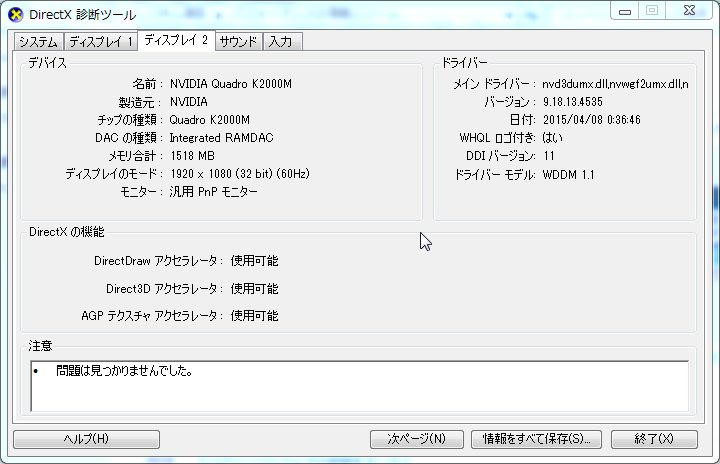
Task: Click 情報をすべて保存(S)... button
Action: pyautogui.click(x=536, y=439)
